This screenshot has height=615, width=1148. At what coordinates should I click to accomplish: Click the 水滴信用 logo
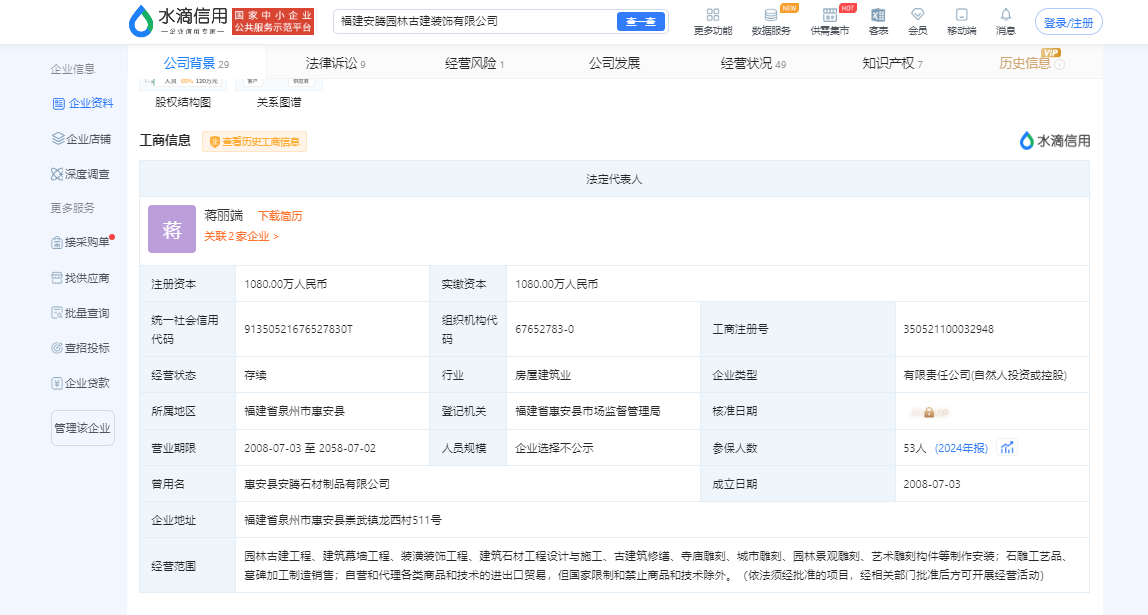[178, 21]
